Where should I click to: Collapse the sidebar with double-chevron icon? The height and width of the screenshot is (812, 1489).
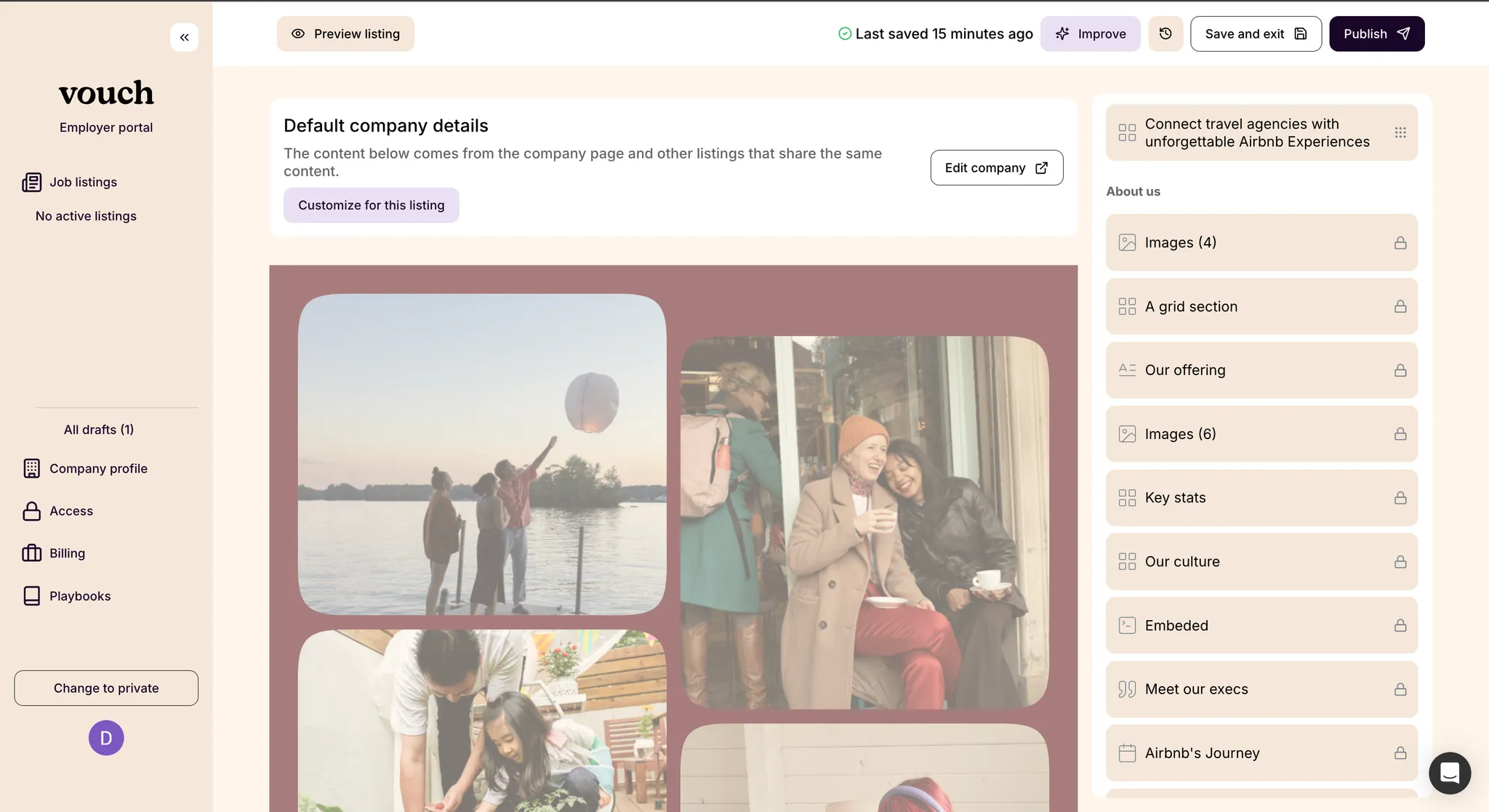[x=184, y=37]
